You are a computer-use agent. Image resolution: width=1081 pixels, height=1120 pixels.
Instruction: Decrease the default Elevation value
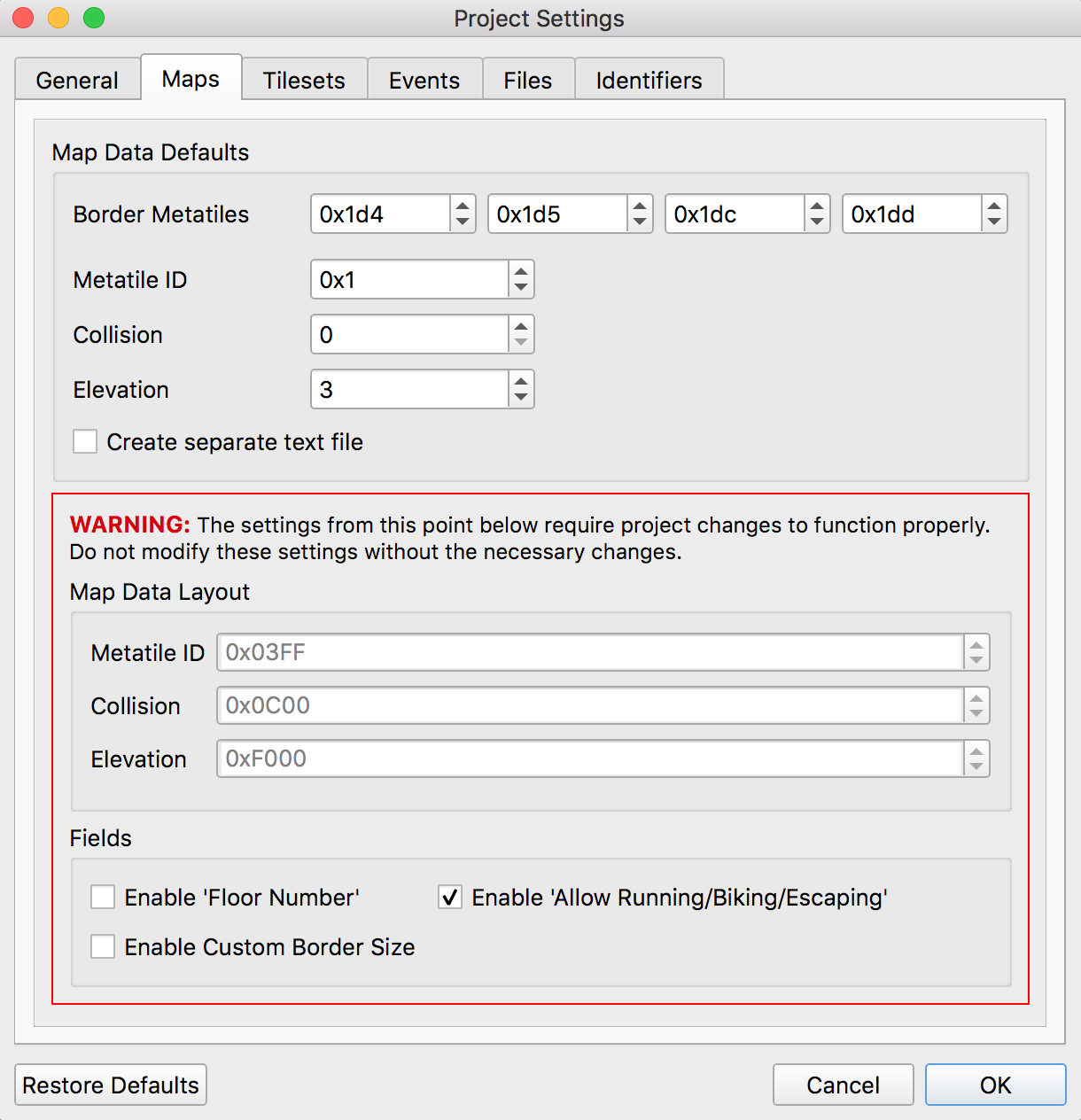521,398
